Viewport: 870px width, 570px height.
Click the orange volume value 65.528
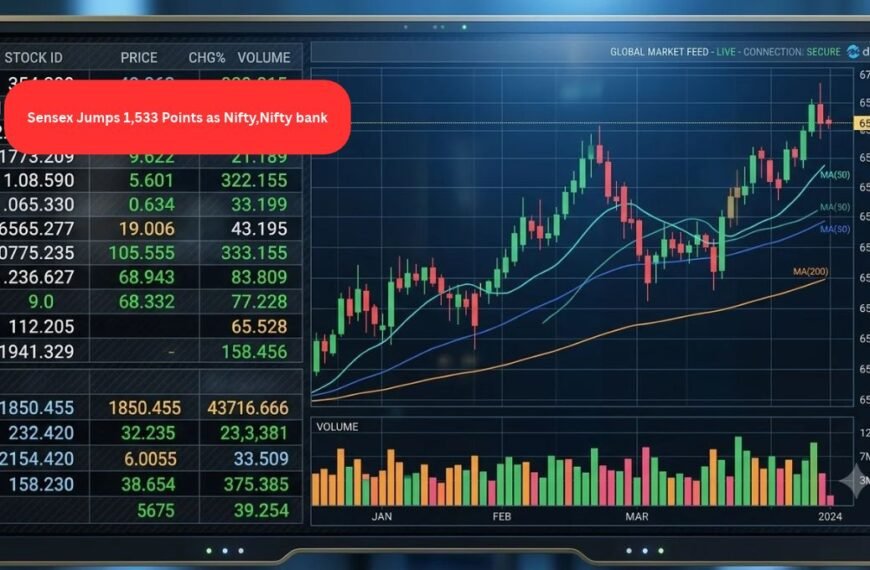259,326
